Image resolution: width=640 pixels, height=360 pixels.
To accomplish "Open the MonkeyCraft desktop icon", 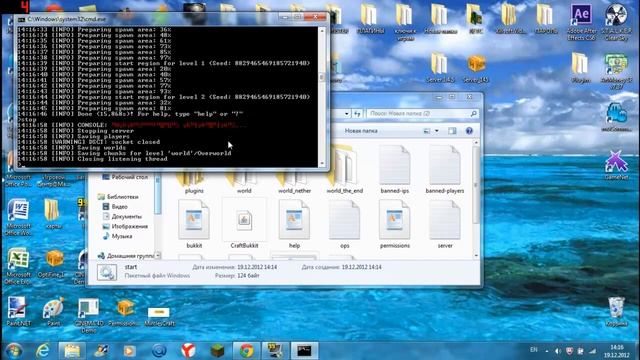I will [x=159, y=315].
